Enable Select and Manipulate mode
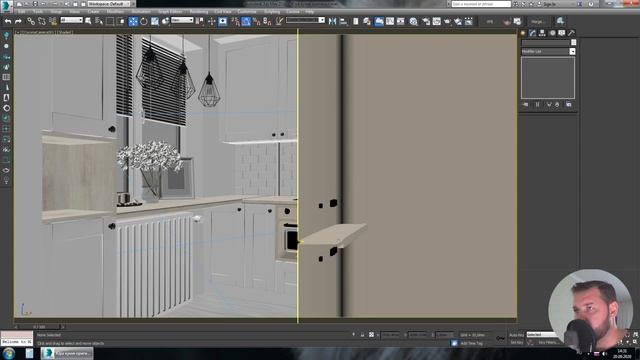640x360 pixels. [211, 21]
